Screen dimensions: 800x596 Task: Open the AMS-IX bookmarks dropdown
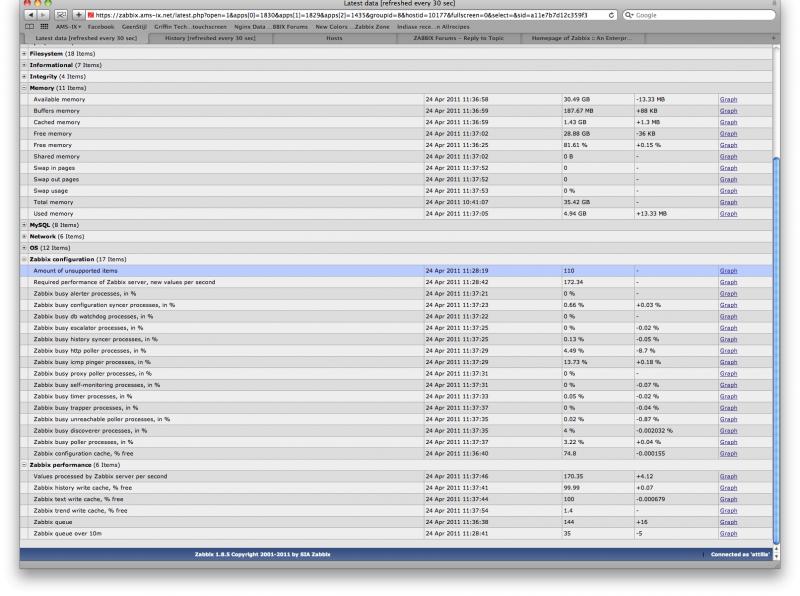68,27
